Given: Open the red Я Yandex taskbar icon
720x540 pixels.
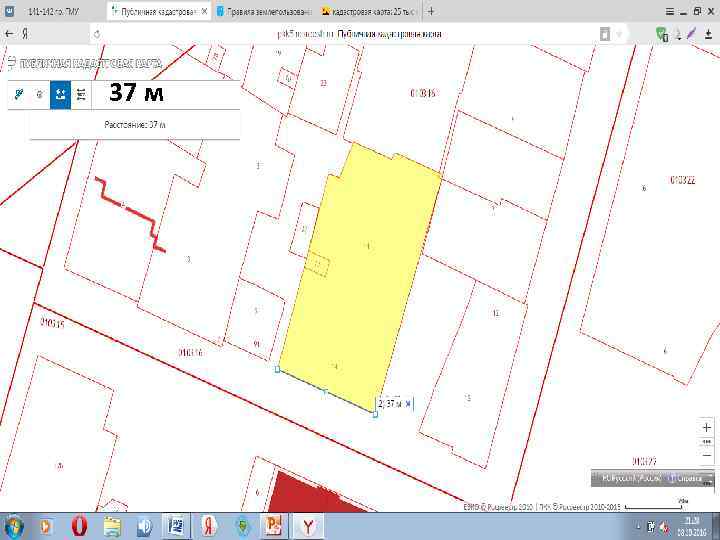Looking at the screenshot, I should [x=209, y=527].
